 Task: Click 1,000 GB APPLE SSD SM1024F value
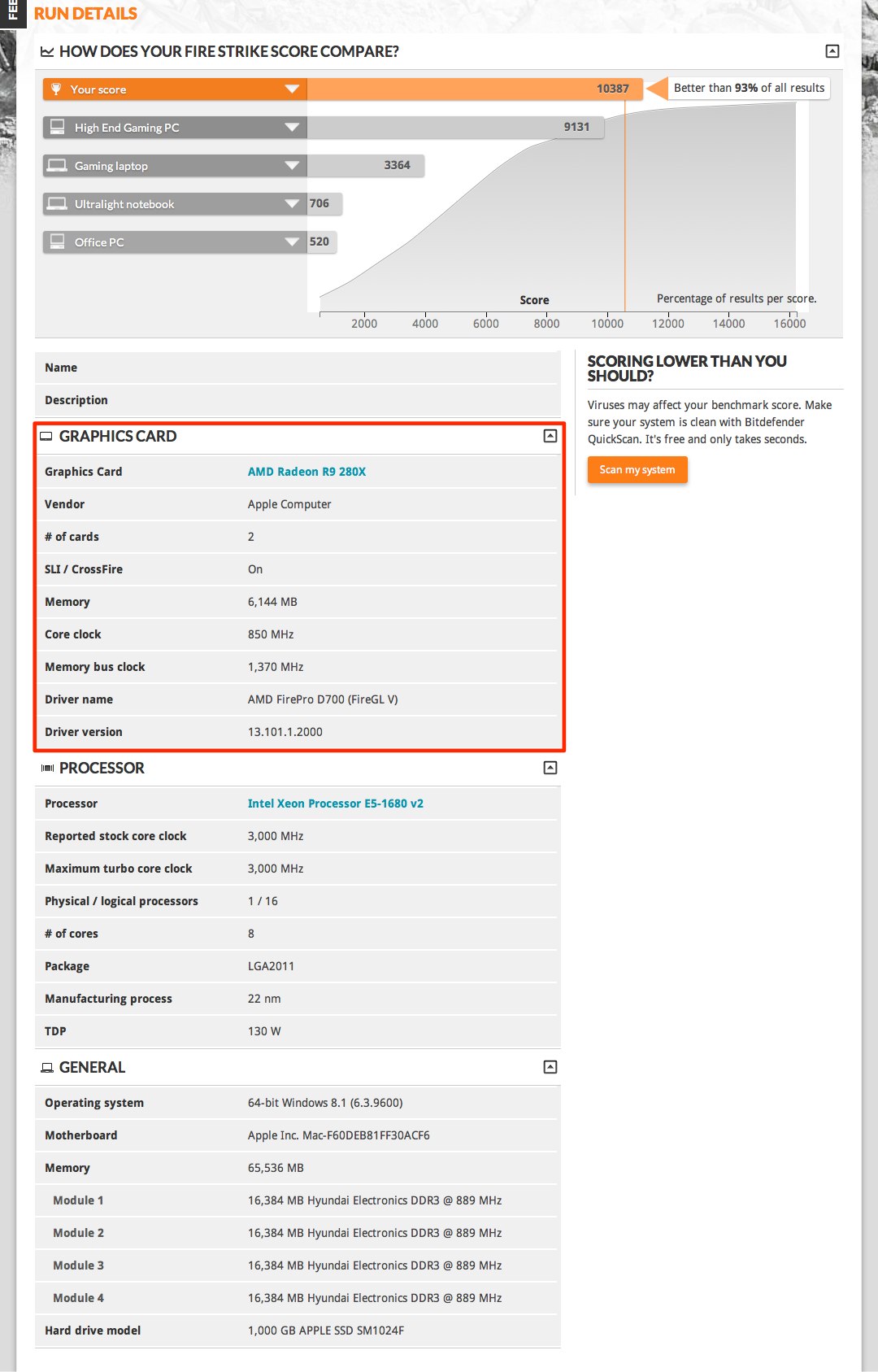(326, 1331)
